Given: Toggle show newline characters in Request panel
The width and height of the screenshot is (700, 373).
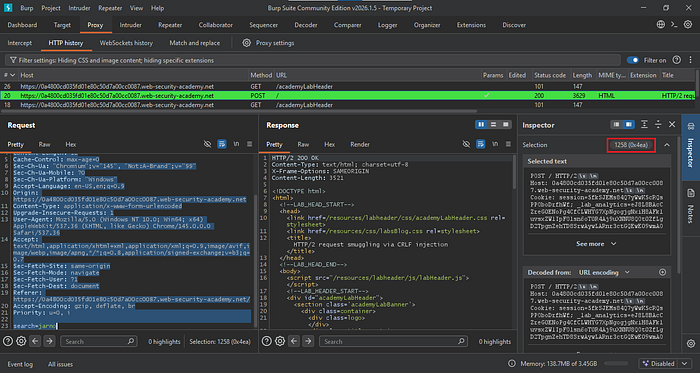Looking at the screenshot, I should [236, 144].
